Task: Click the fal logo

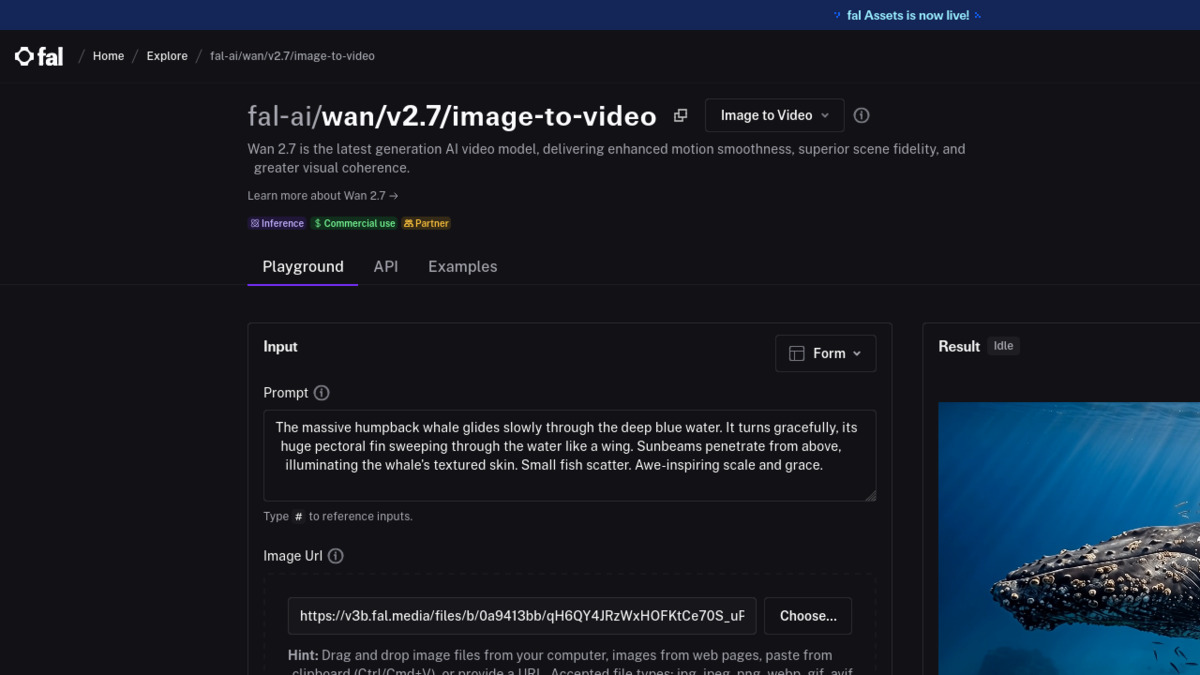Action: (39, 56)
